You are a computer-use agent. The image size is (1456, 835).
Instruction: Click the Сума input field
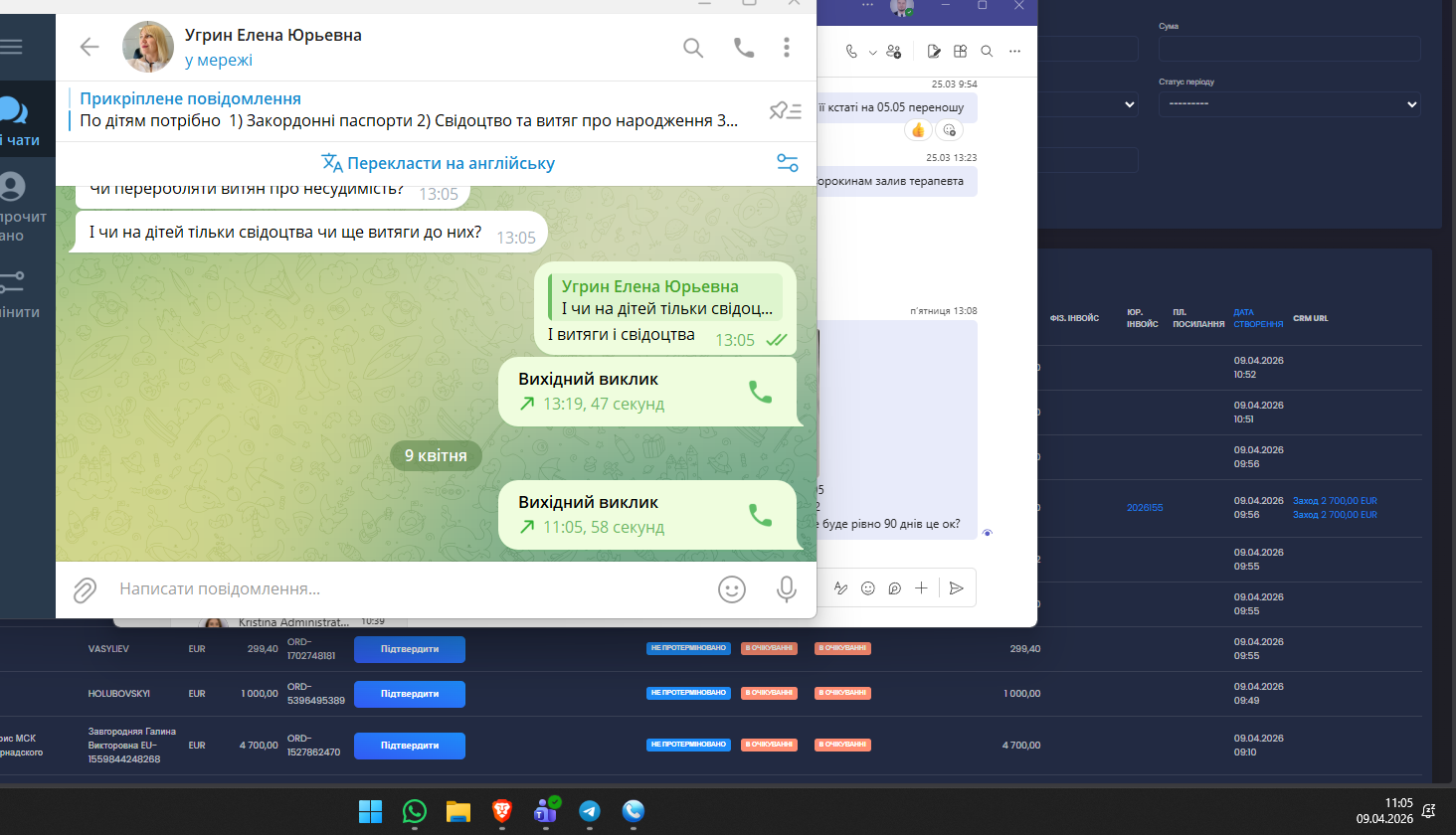(x=1290, y=49)
